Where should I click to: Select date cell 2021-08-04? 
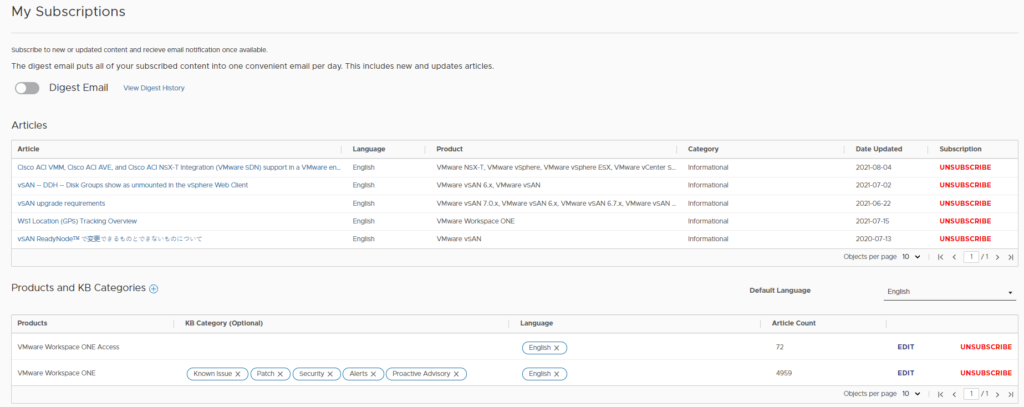(x=873, y=167)
